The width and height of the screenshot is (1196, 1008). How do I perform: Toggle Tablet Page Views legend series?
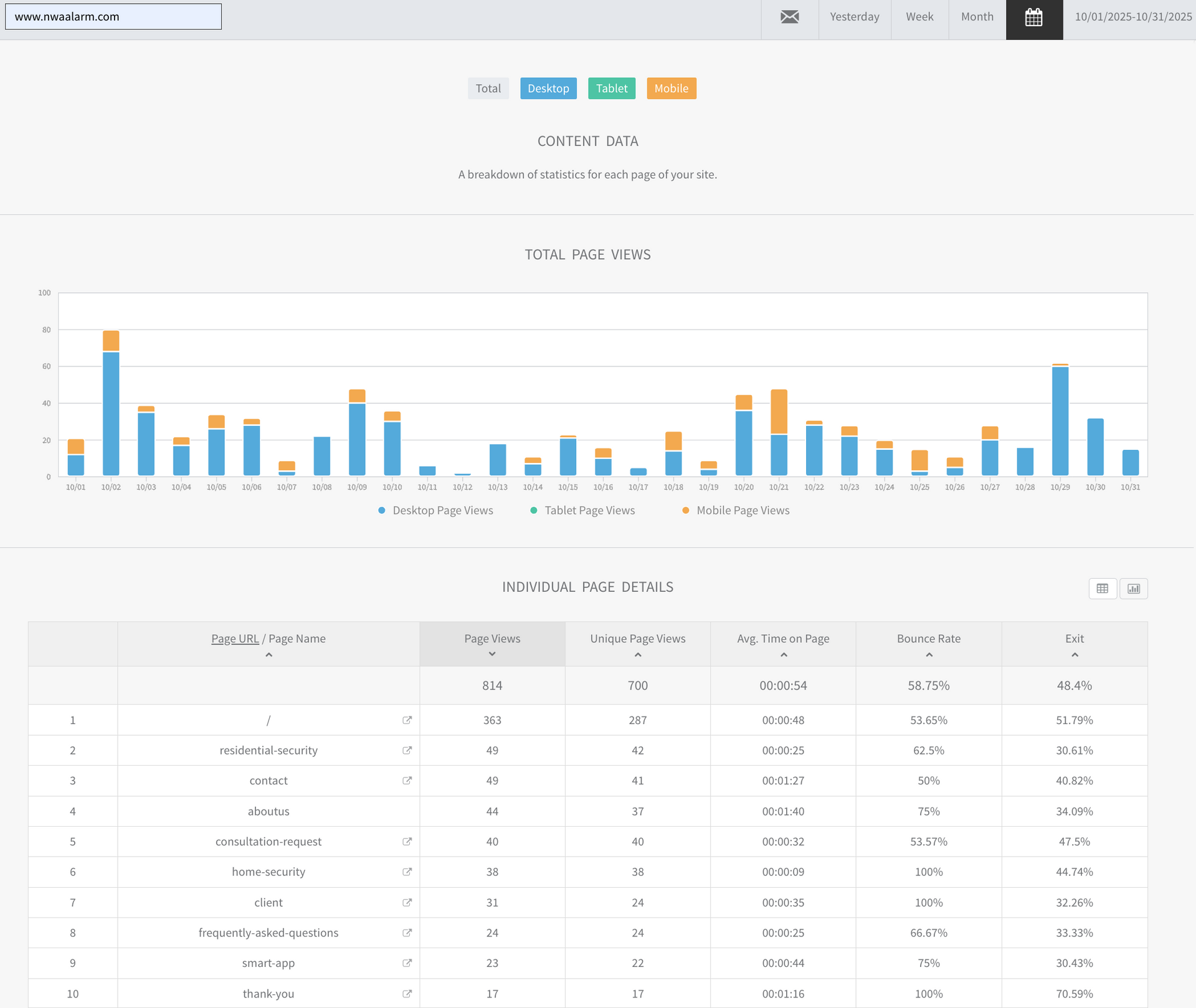tap(582, 510)
